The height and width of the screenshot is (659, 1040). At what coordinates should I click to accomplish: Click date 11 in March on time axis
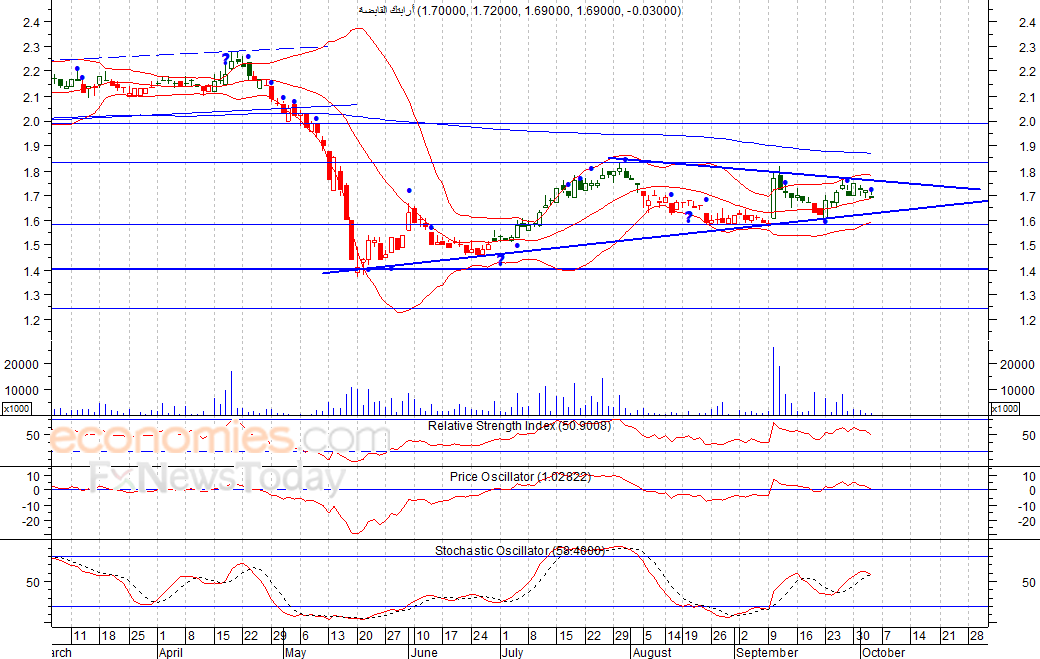(x=80, y=636)
